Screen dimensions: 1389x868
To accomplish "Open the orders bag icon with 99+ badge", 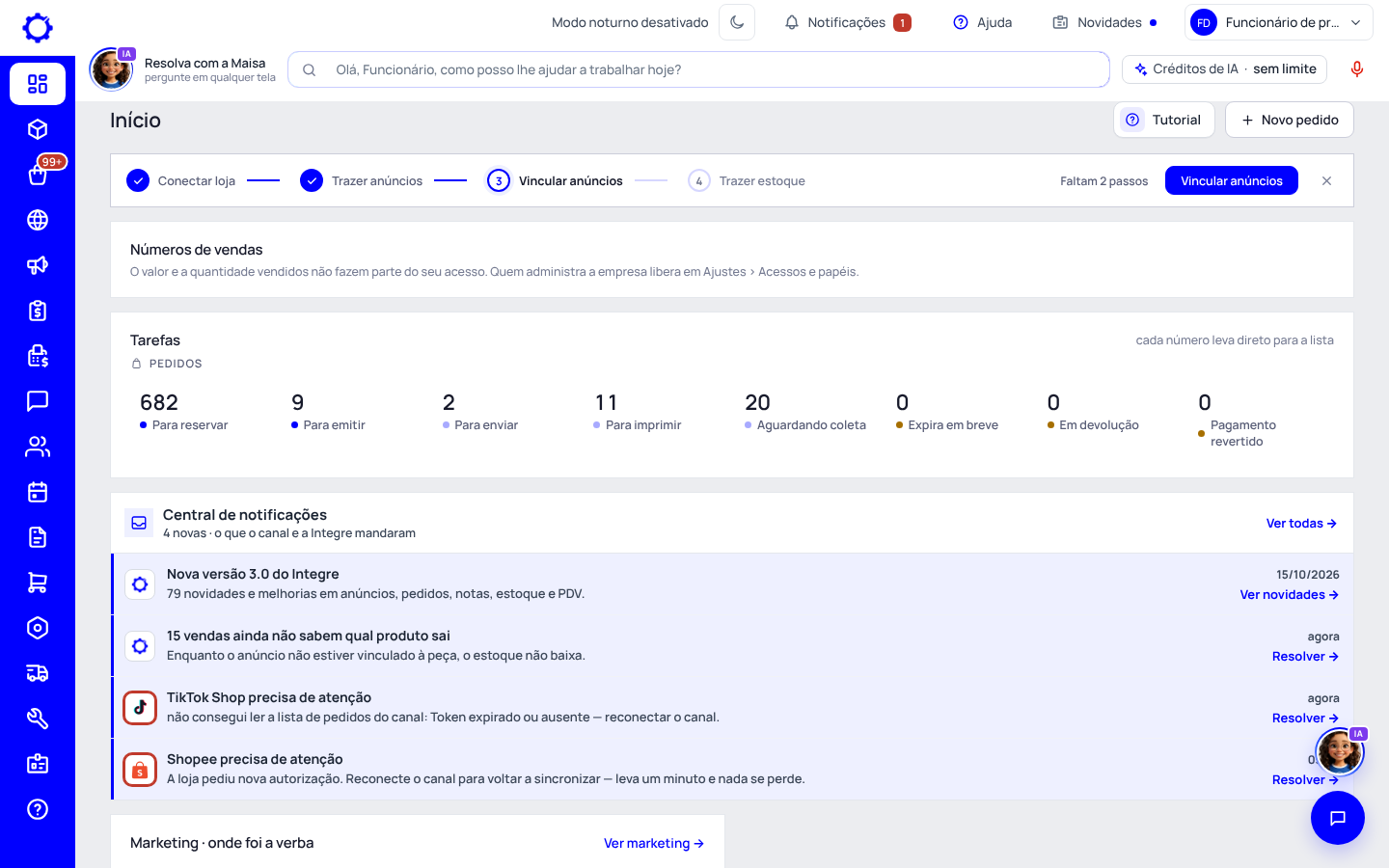I will (x=38, y=175).
